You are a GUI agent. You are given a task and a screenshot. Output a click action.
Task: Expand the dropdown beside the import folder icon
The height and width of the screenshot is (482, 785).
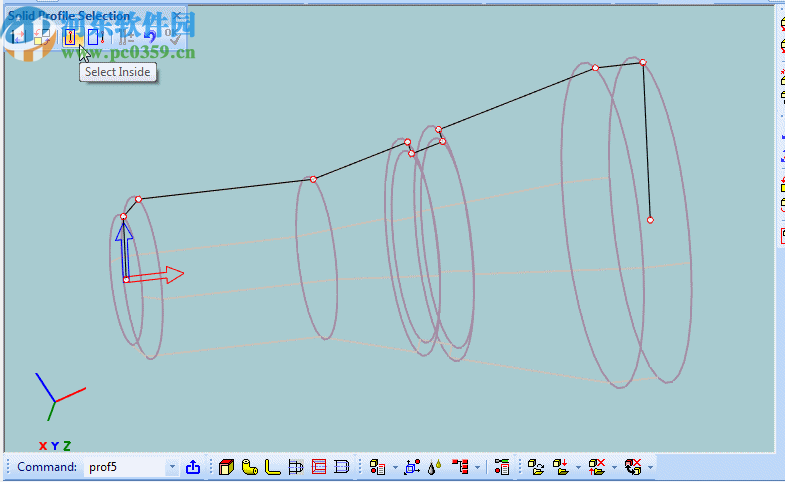[578, 467]
